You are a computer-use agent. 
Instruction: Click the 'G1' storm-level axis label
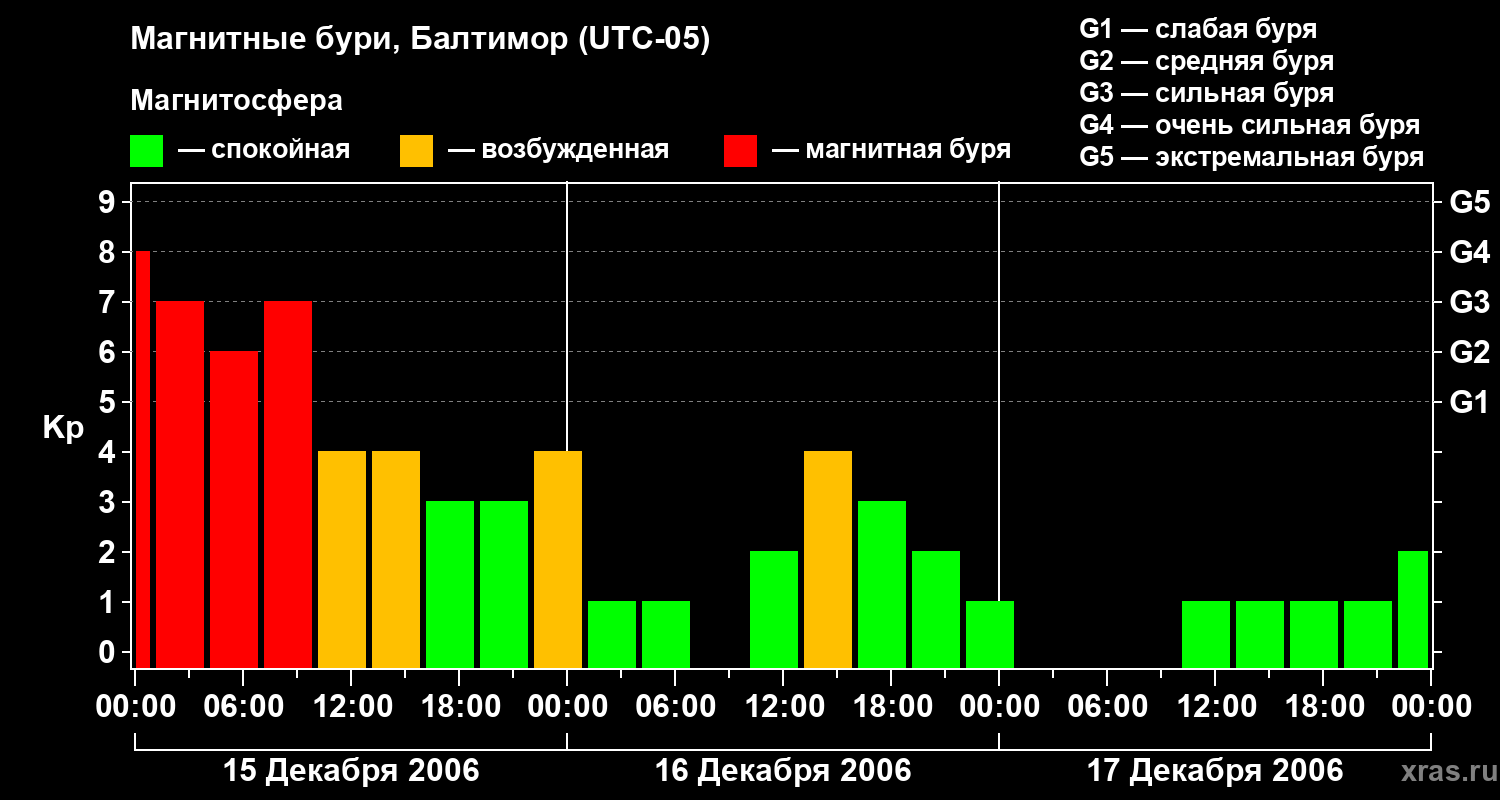click(1470, 402)
